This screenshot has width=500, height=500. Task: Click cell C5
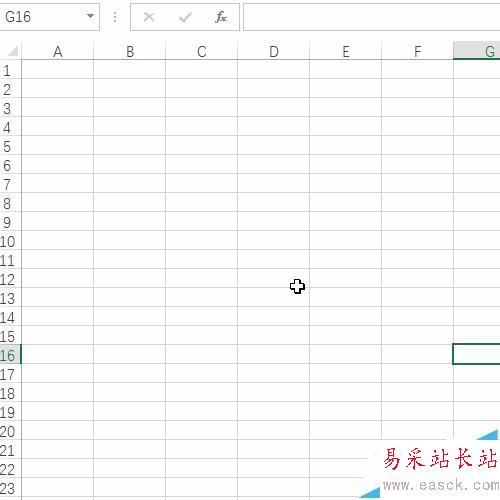202,146
